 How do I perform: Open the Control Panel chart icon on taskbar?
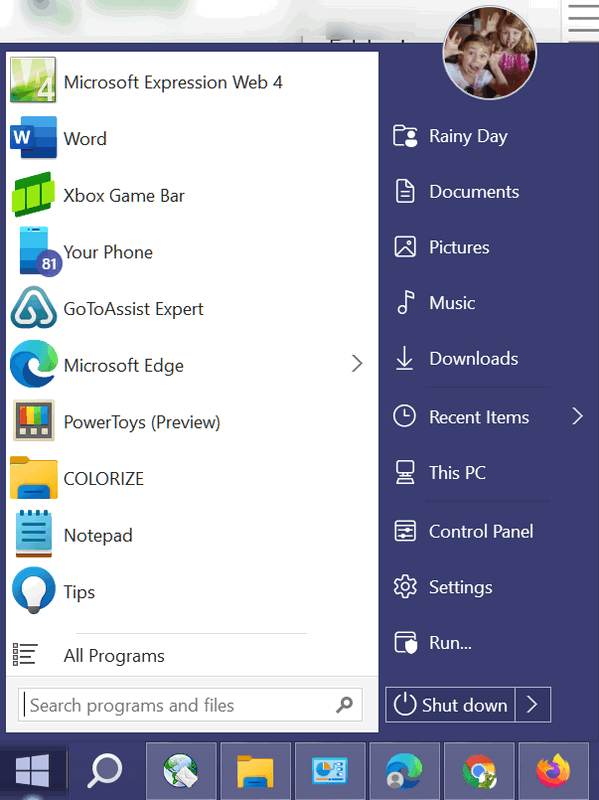(330, 770)
